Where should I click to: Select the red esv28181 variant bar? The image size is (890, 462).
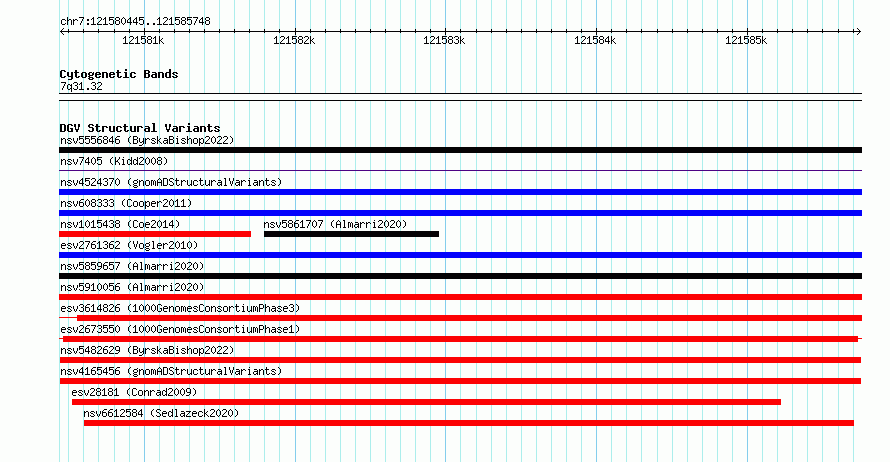(426, 402)
